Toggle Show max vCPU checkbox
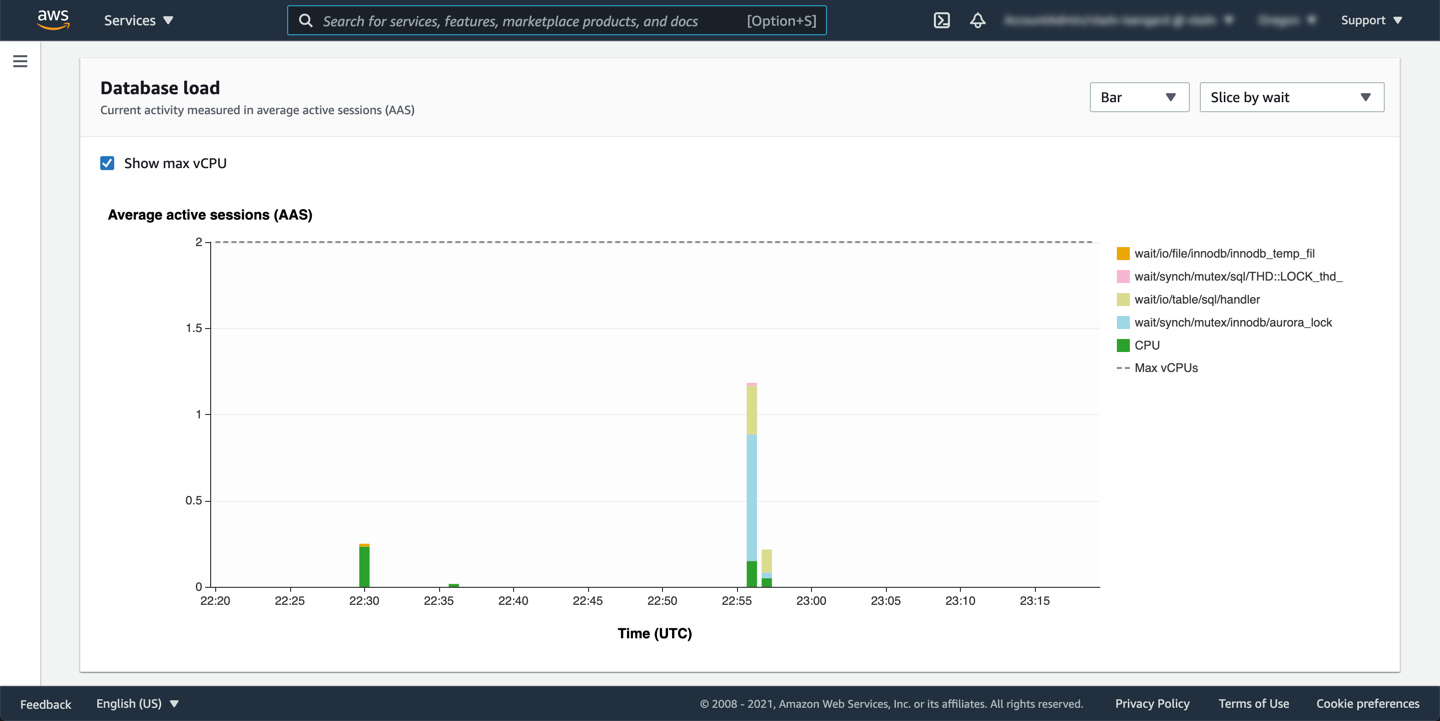Screen dimensions: 1440x721 [107, 163]
